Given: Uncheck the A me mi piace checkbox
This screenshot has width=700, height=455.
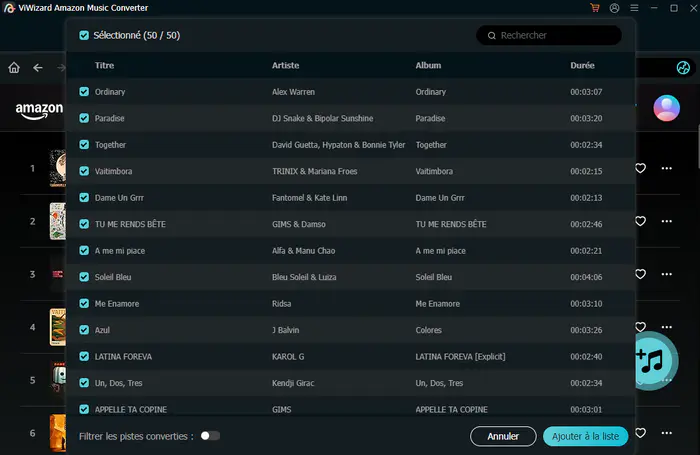Looking at the screenshot, I should 84,250.
